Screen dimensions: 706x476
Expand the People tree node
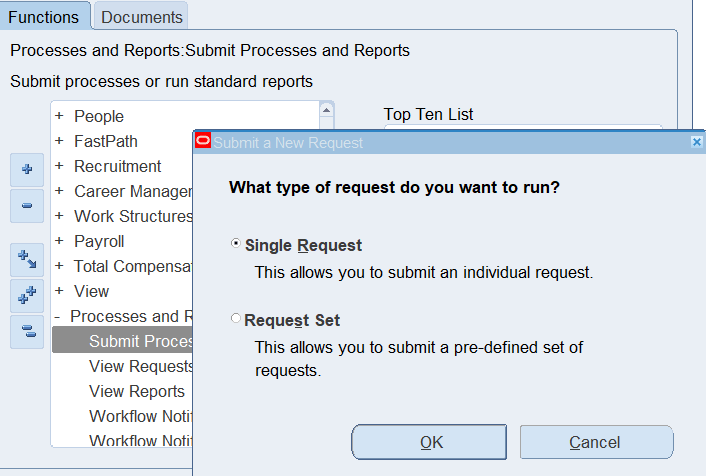coord(60,117)
